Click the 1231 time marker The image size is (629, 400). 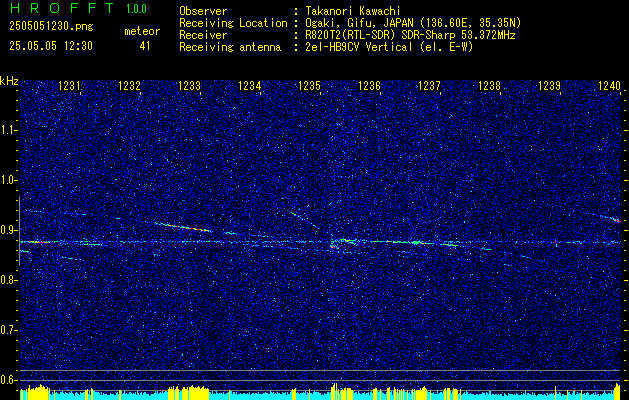[69, 85]
